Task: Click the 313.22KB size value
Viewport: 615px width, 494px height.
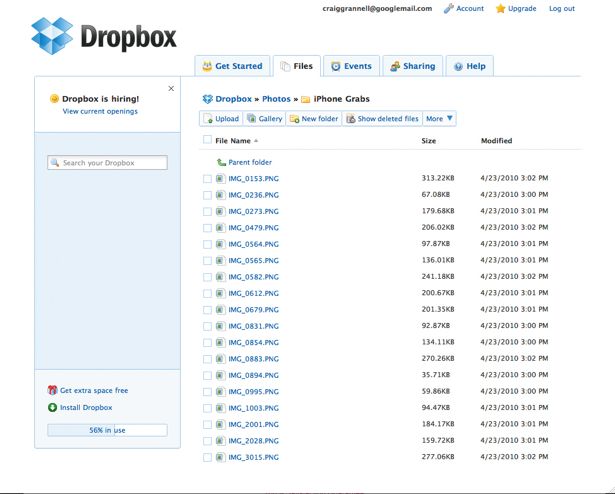Action: coord(438,178)
